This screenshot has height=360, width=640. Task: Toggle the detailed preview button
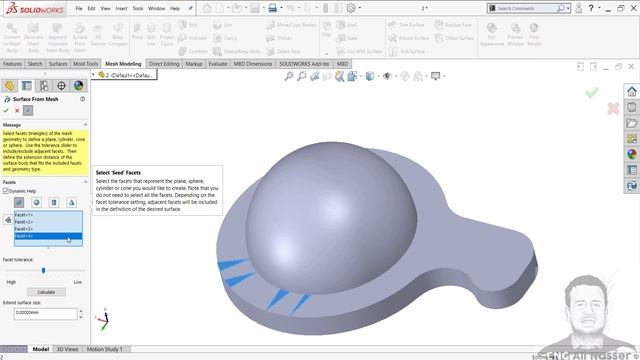tap(28, 111)
